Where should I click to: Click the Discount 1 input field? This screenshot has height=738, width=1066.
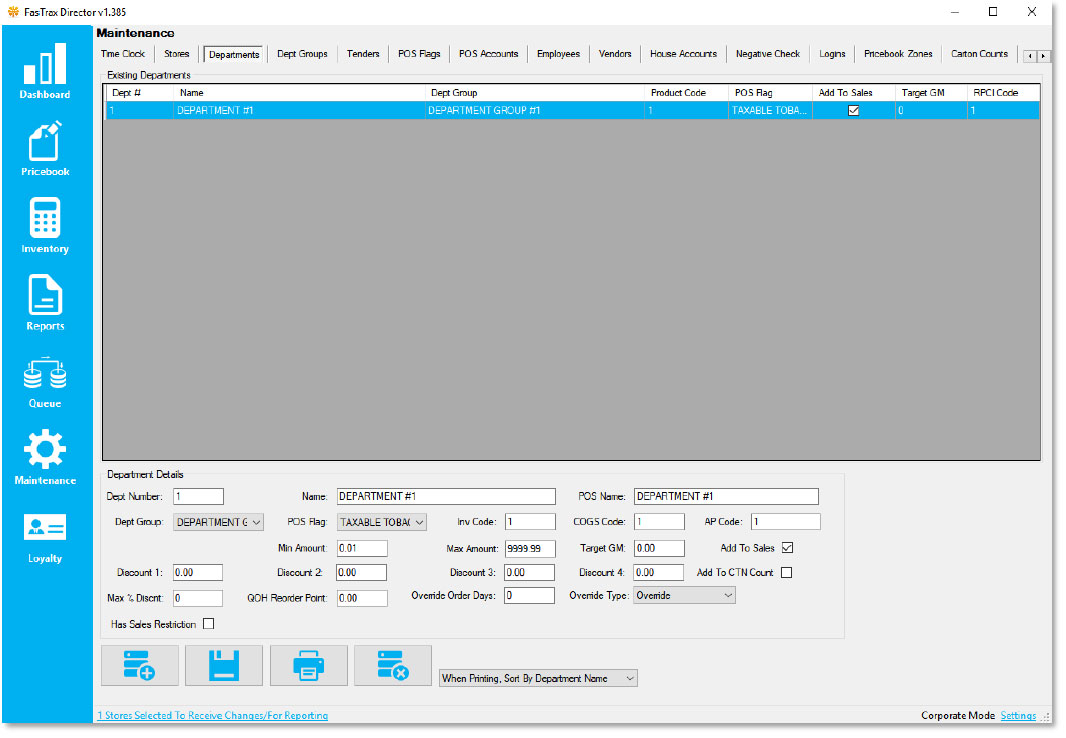(198, 572)
